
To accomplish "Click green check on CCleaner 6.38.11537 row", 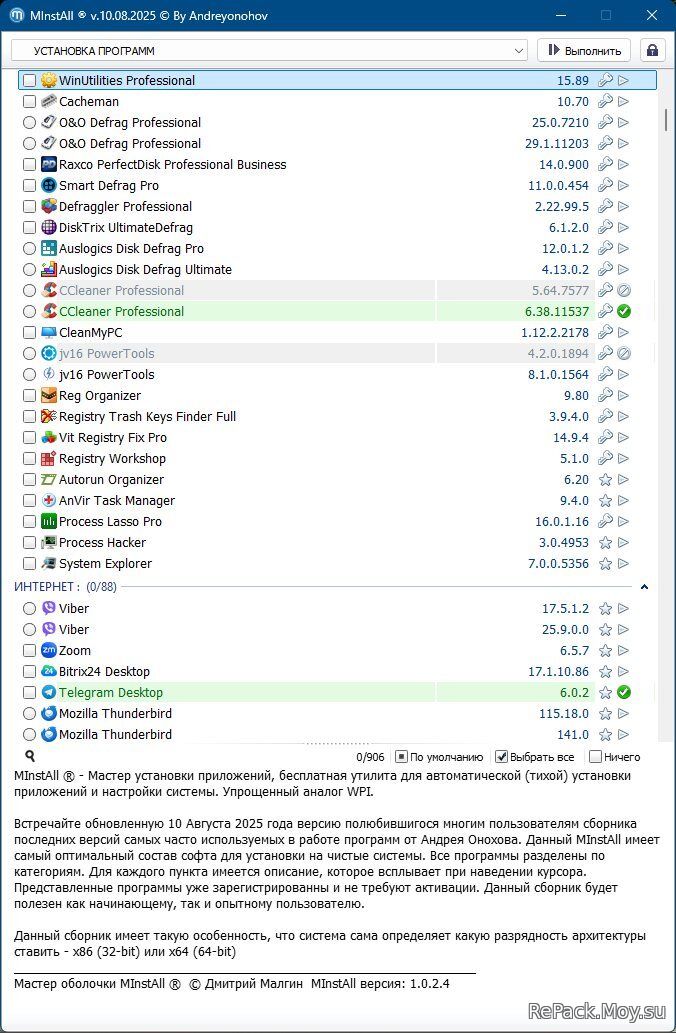I will pyautogui.click(x=624, y=312).
